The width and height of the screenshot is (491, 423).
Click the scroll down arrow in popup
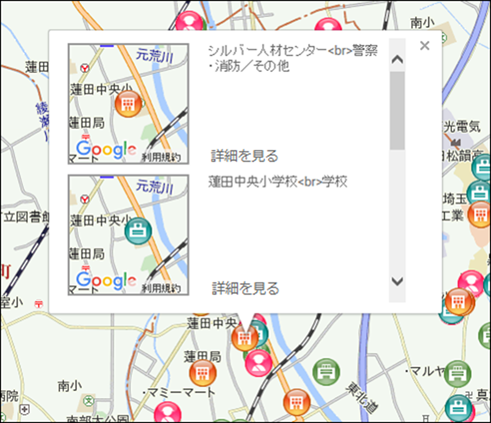[x=397, y=282]
